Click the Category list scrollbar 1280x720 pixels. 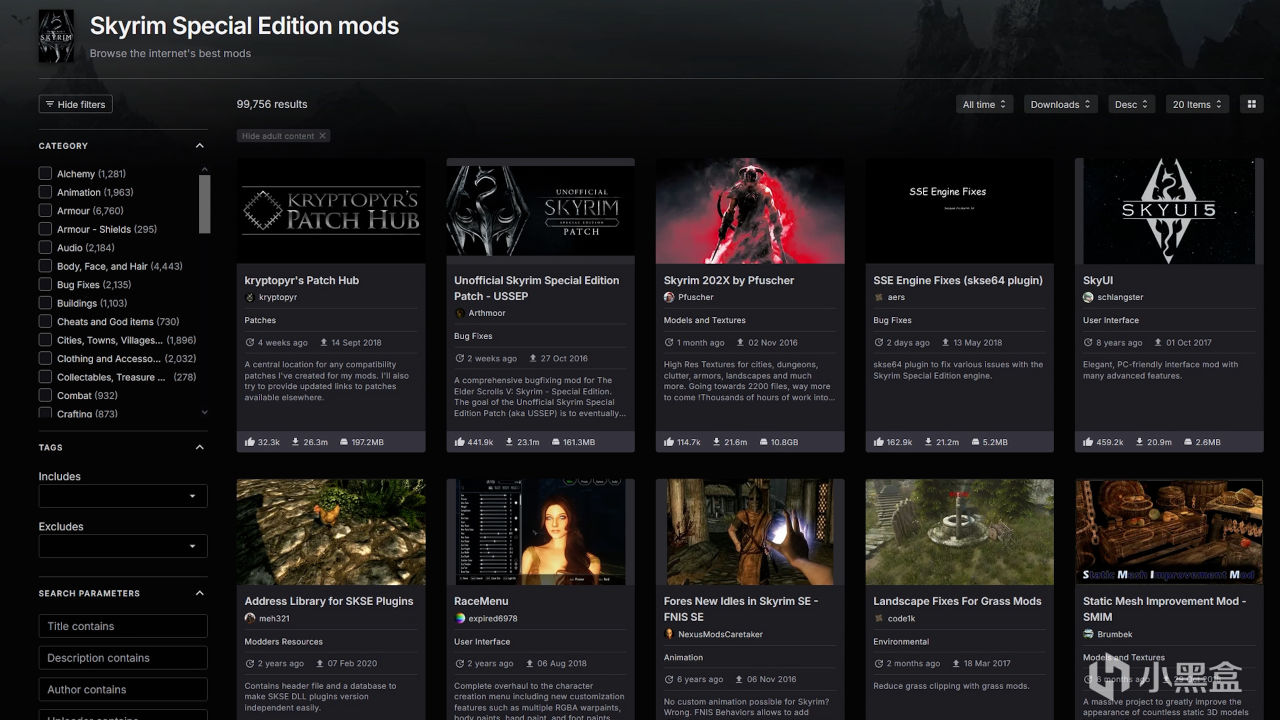pos(205,203)
